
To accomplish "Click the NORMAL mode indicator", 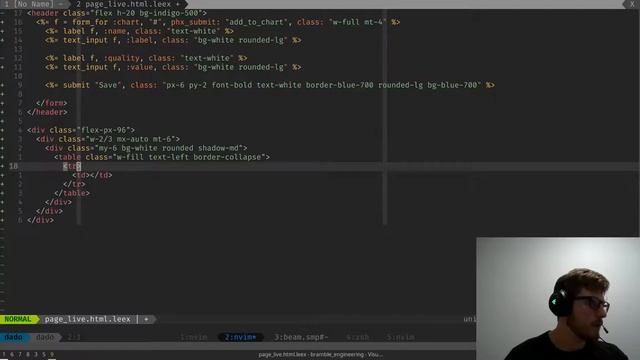I will (18, 319).
